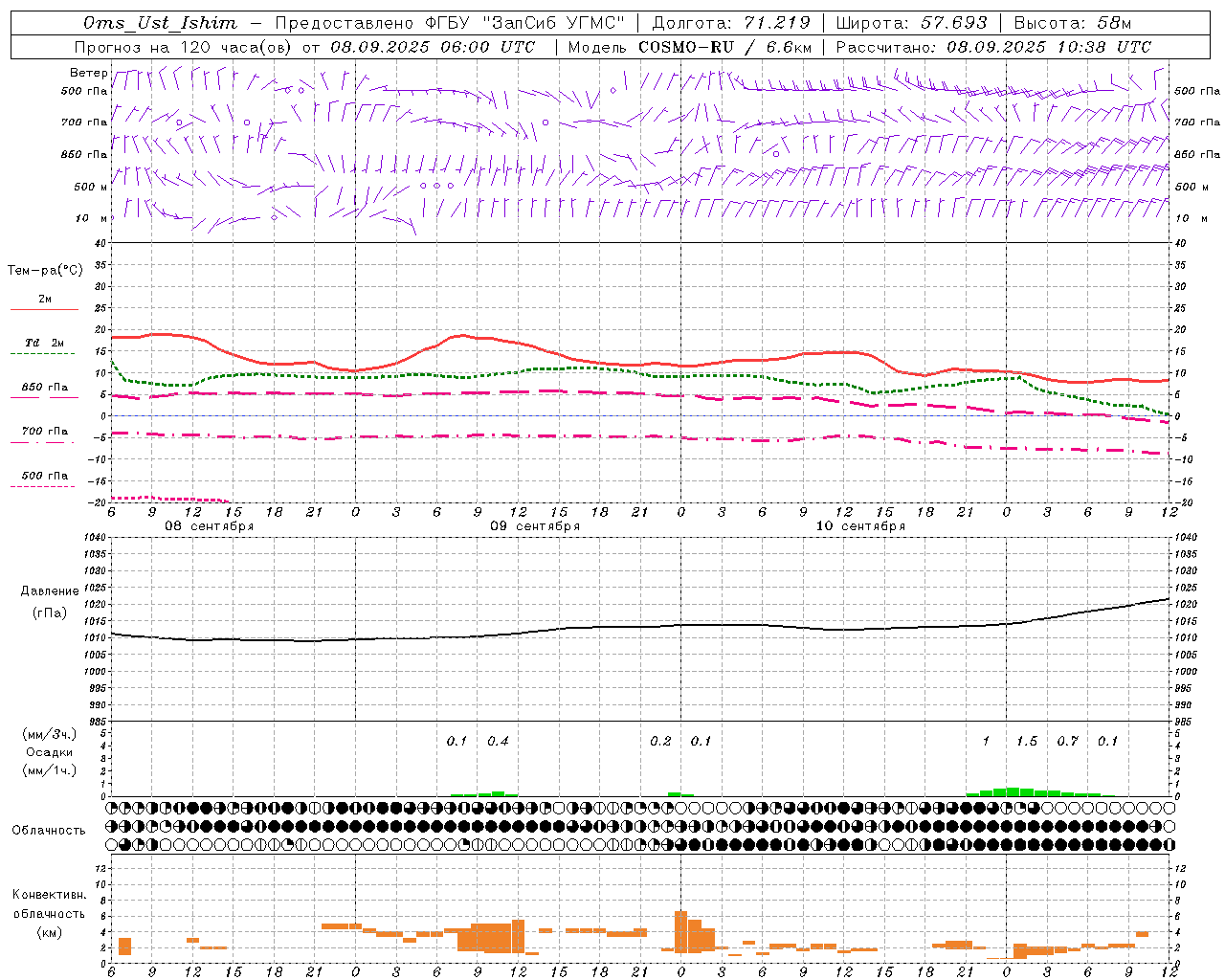Click the Давление pressure panel label

click(x=50, y=591)
